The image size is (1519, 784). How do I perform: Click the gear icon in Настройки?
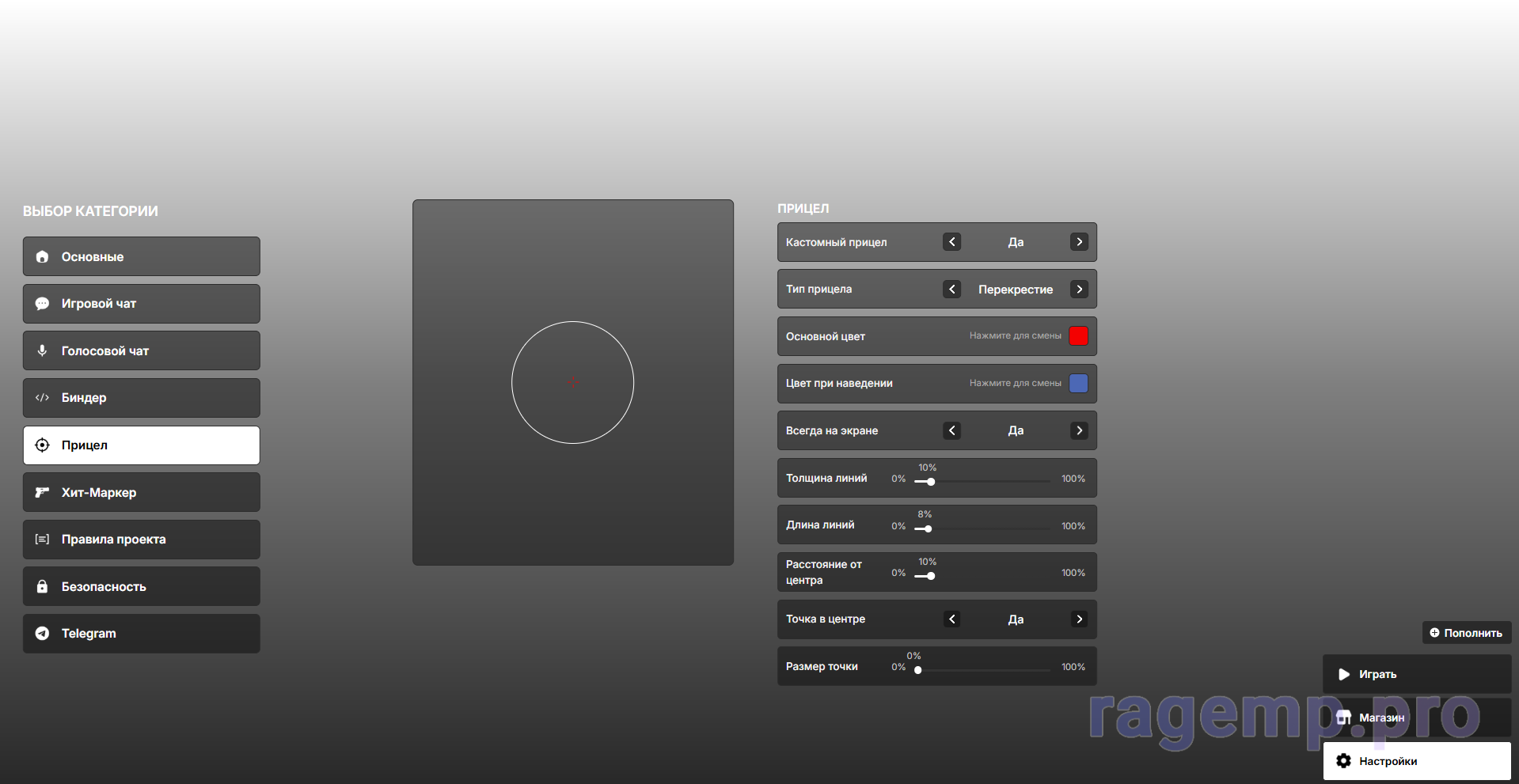tap(1343, 761)
